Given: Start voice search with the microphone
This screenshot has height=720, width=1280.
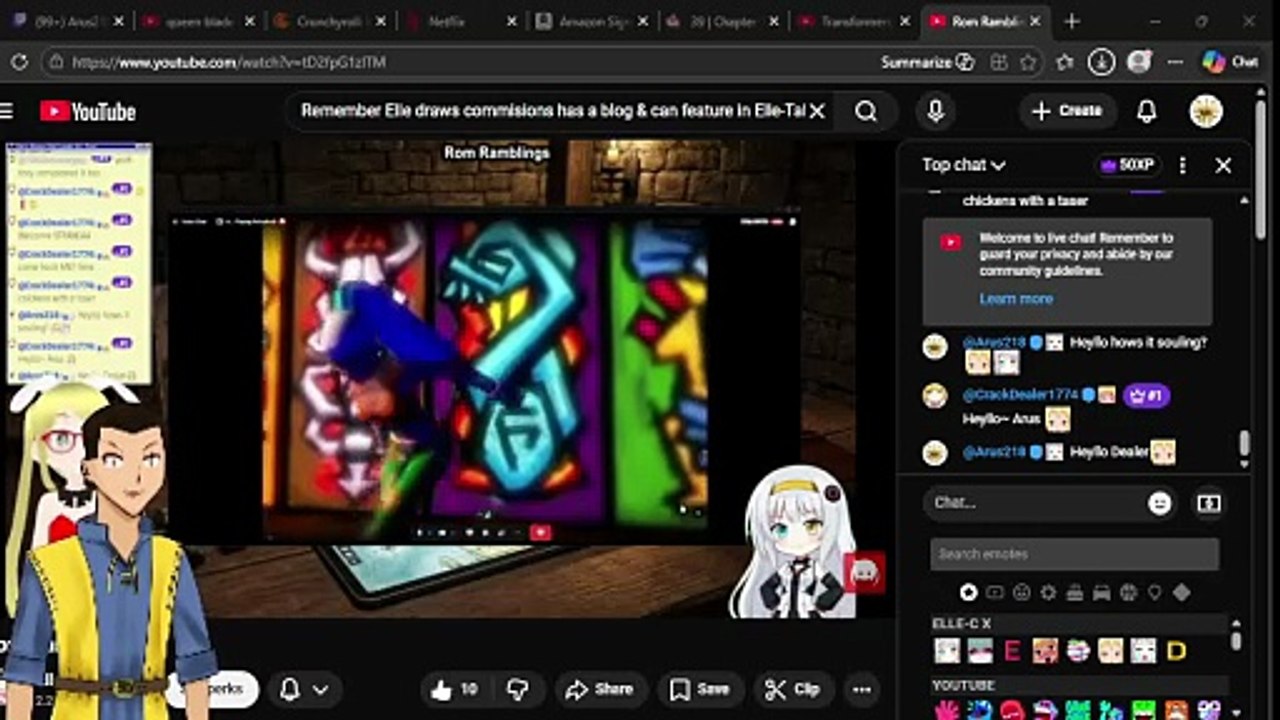Looking at the screenshot, I should 936,111.
